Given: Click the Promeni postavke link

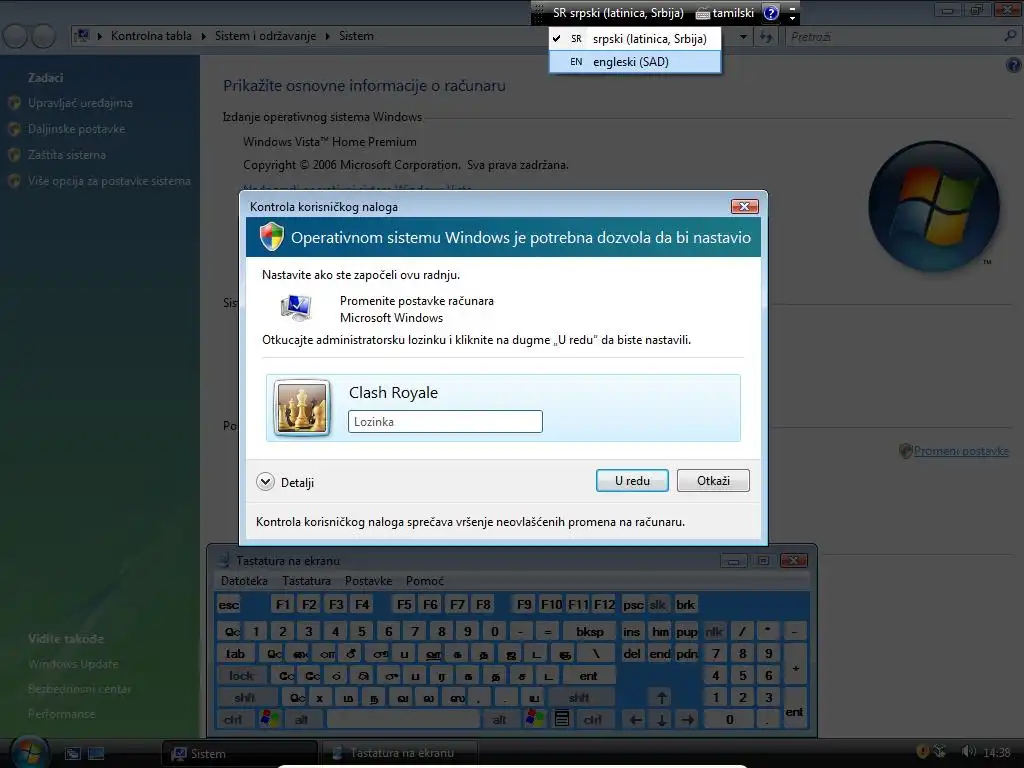Looking at the screenshot, I should point(961,451).
